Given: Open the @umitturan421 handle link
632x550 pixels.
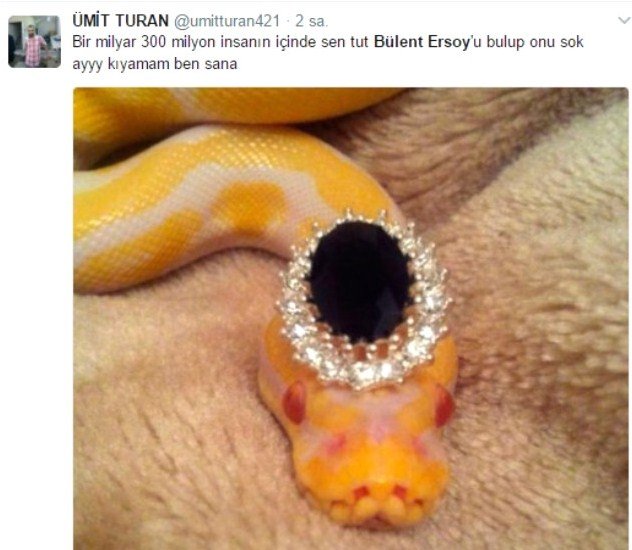Looking at the screenshot, I should point(227,21).
